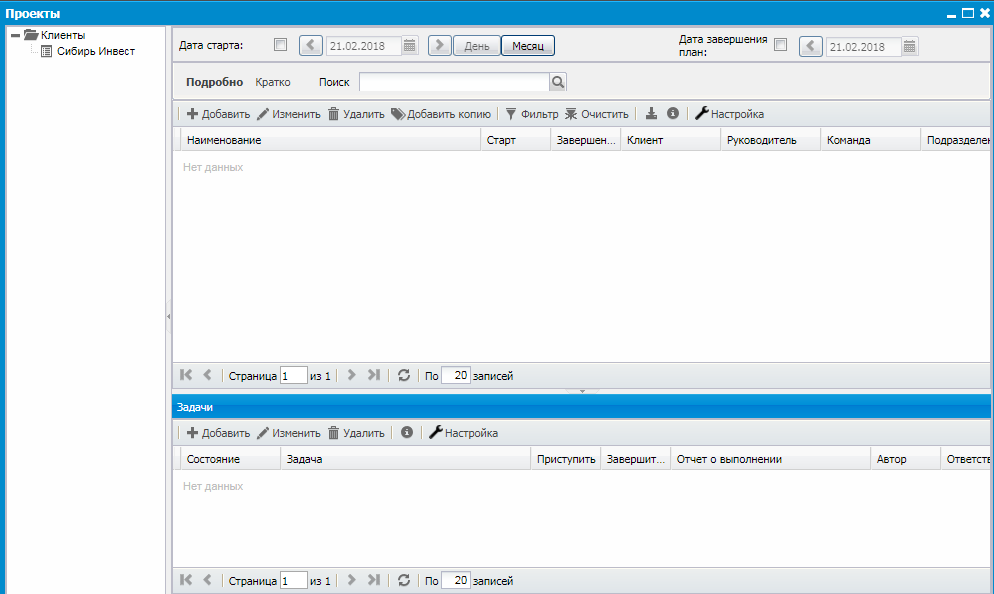Refresh the projects grid

[404, 375]
